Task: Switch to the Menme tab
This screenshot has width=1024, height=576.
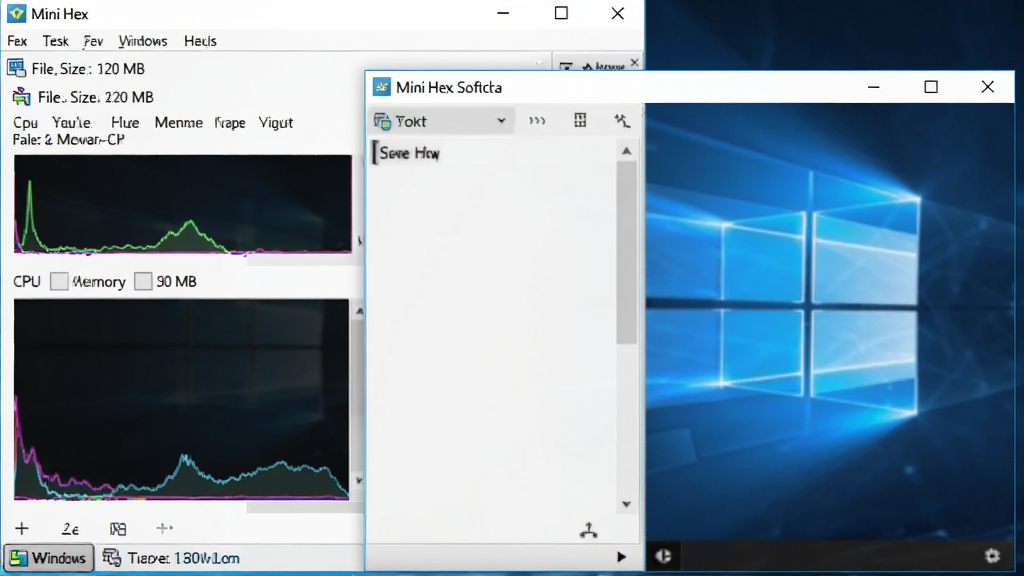Action: [178, 123]
